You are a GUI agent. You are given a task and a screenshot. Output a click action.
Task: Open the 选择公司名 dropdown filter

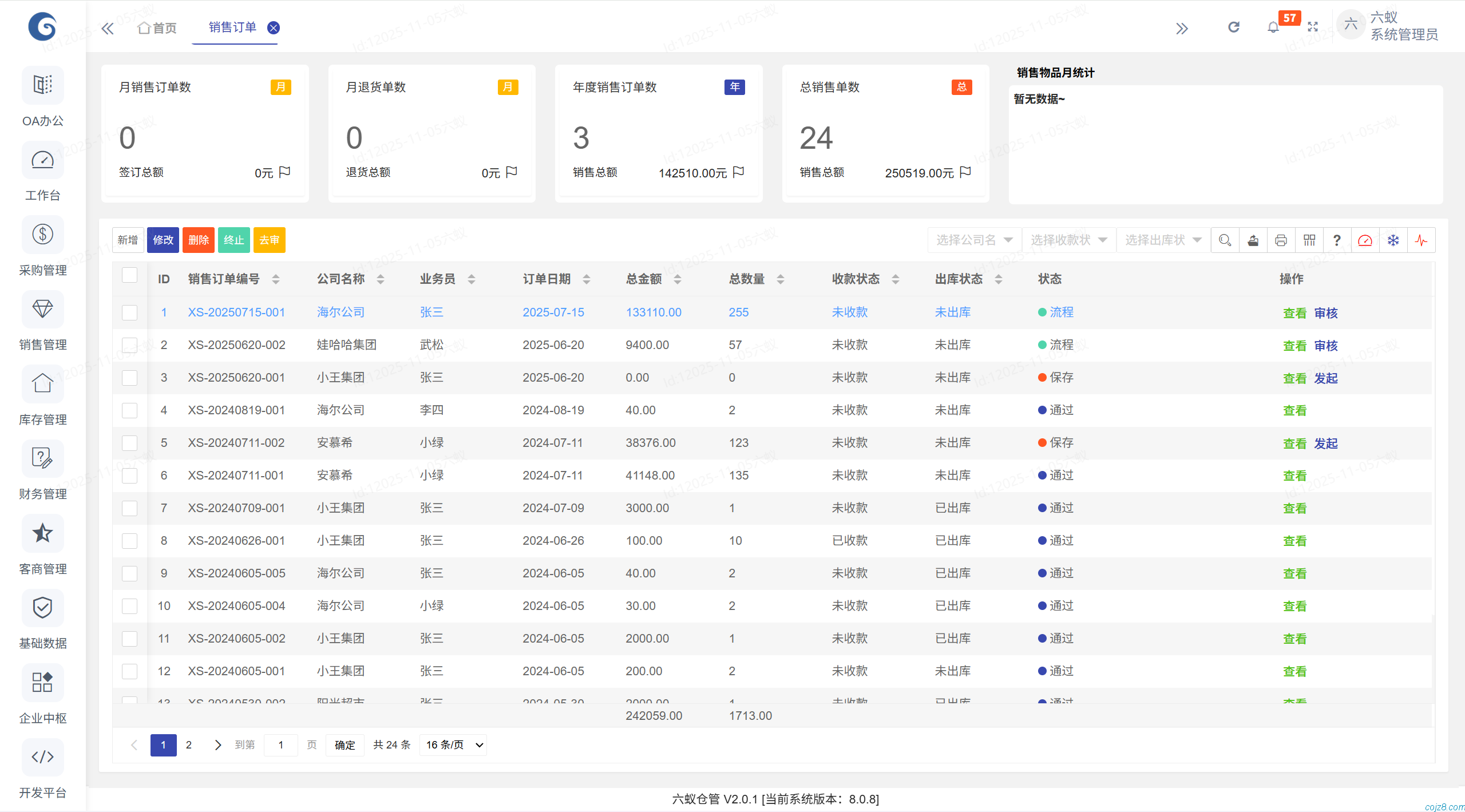click(973, 240)
